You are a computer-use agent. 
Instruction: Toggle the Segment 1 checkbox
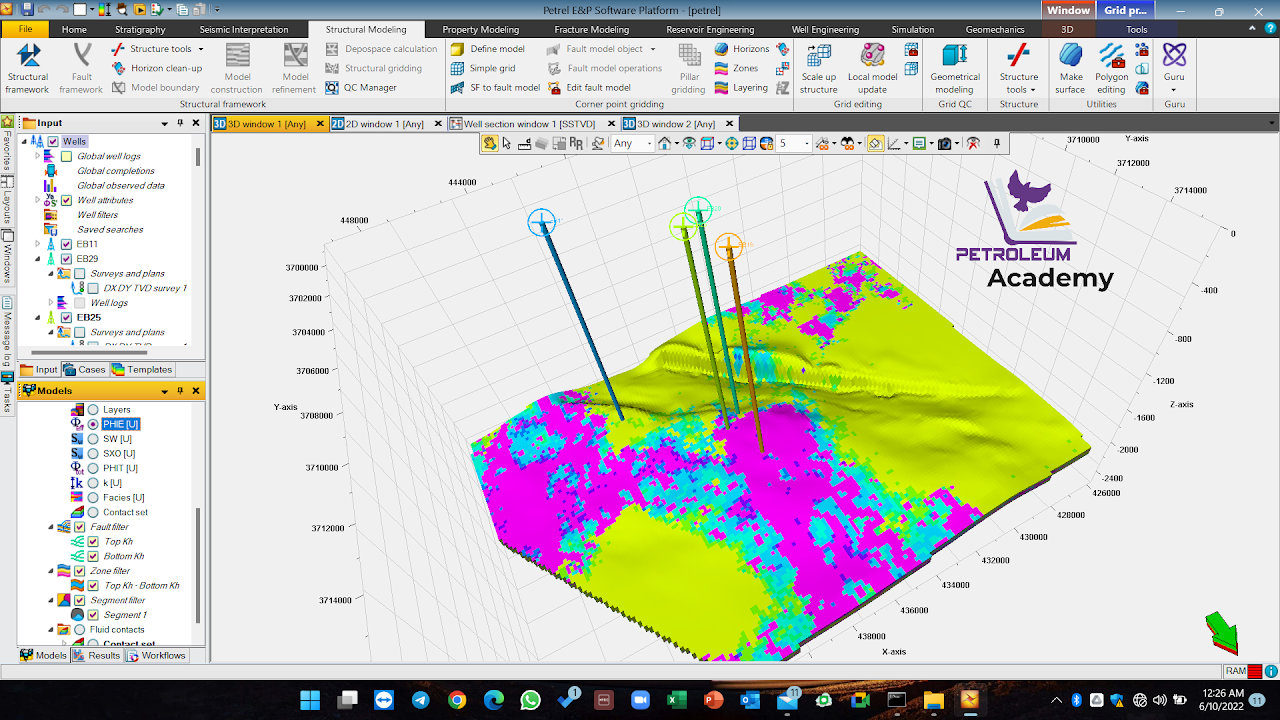93,615
